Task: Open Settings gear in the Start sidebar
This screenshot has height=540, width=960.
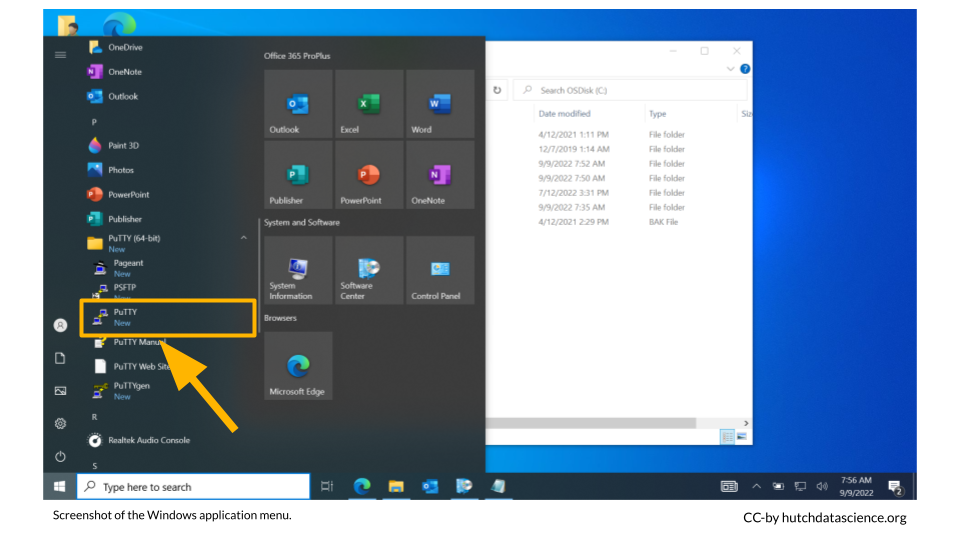Action: pyautogui.click(x=60, y=424)
